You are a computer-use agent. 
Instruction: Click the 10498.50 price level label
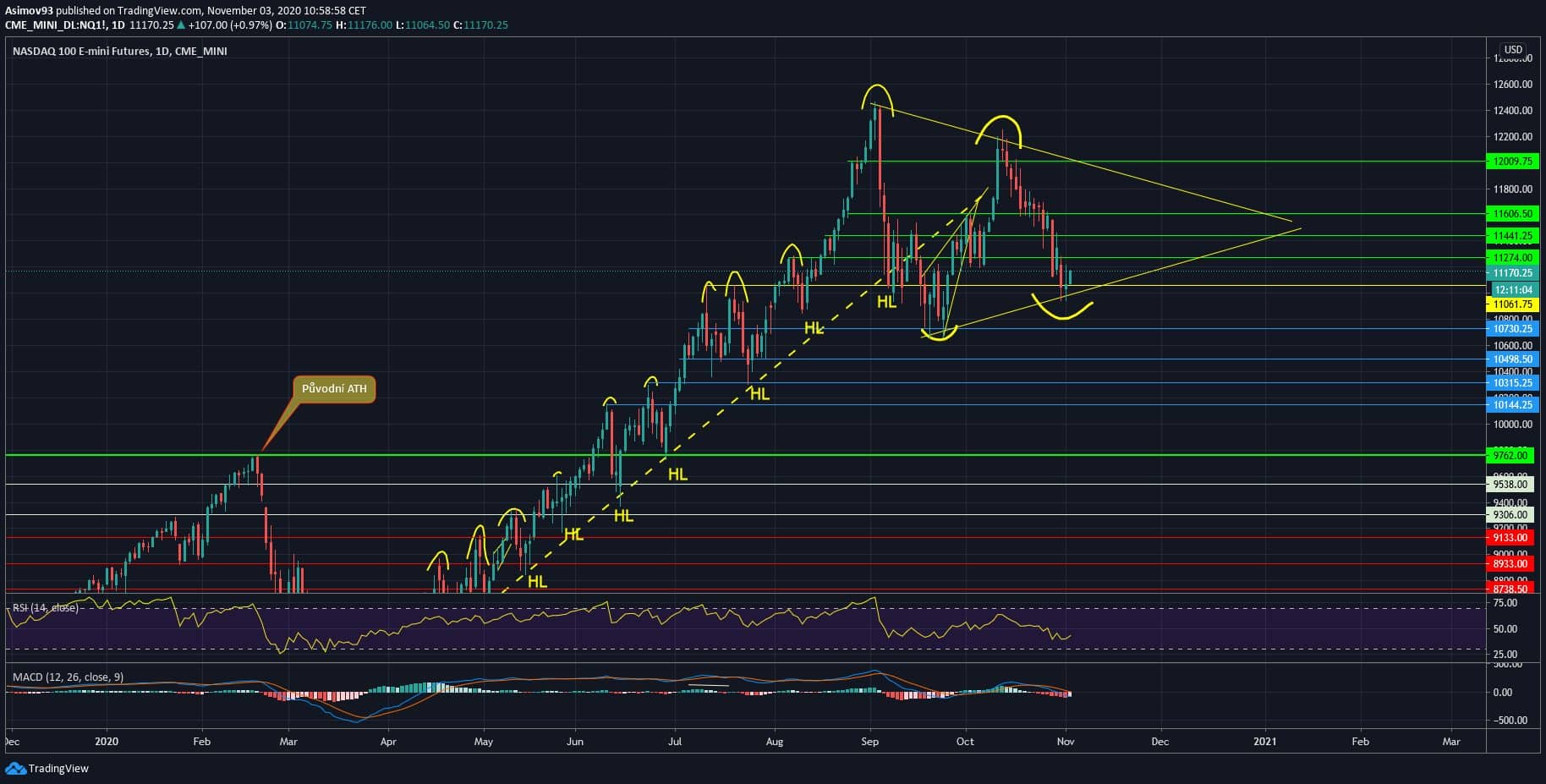[x=1512, y=359]
